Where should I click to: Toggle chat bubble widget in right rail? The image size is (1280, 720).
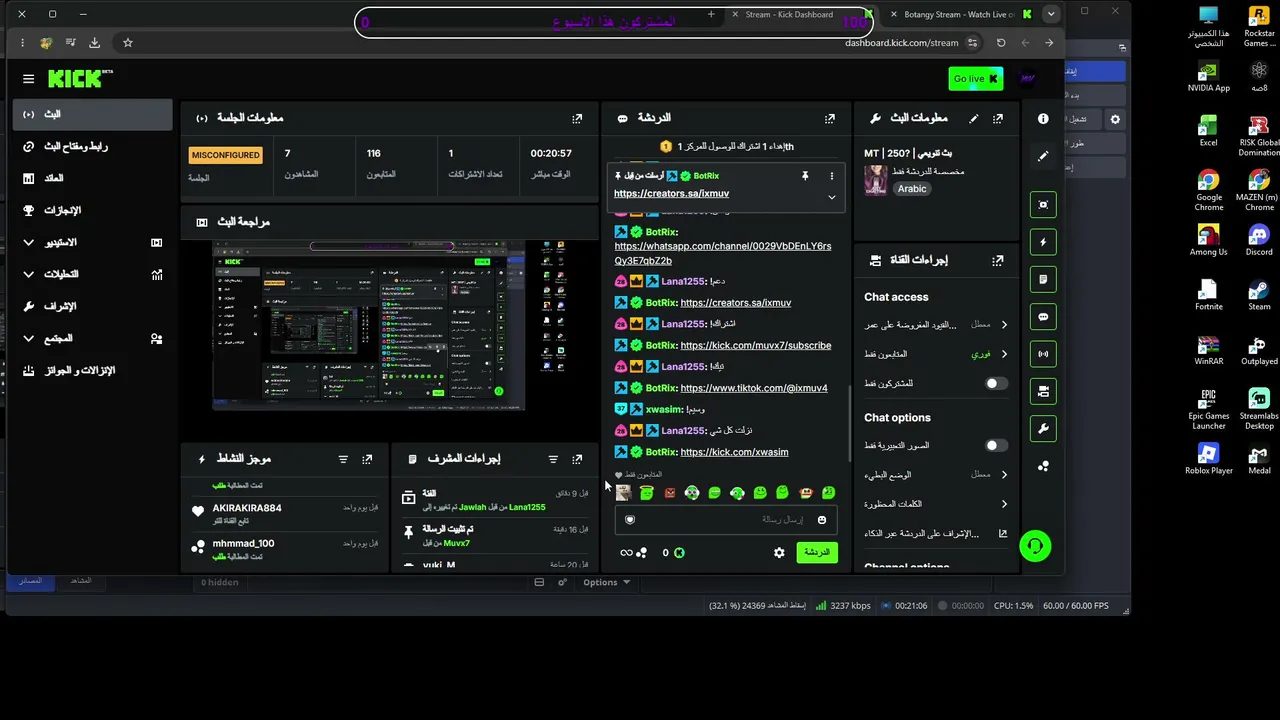pyautogui.click(x=1043, y=317)
